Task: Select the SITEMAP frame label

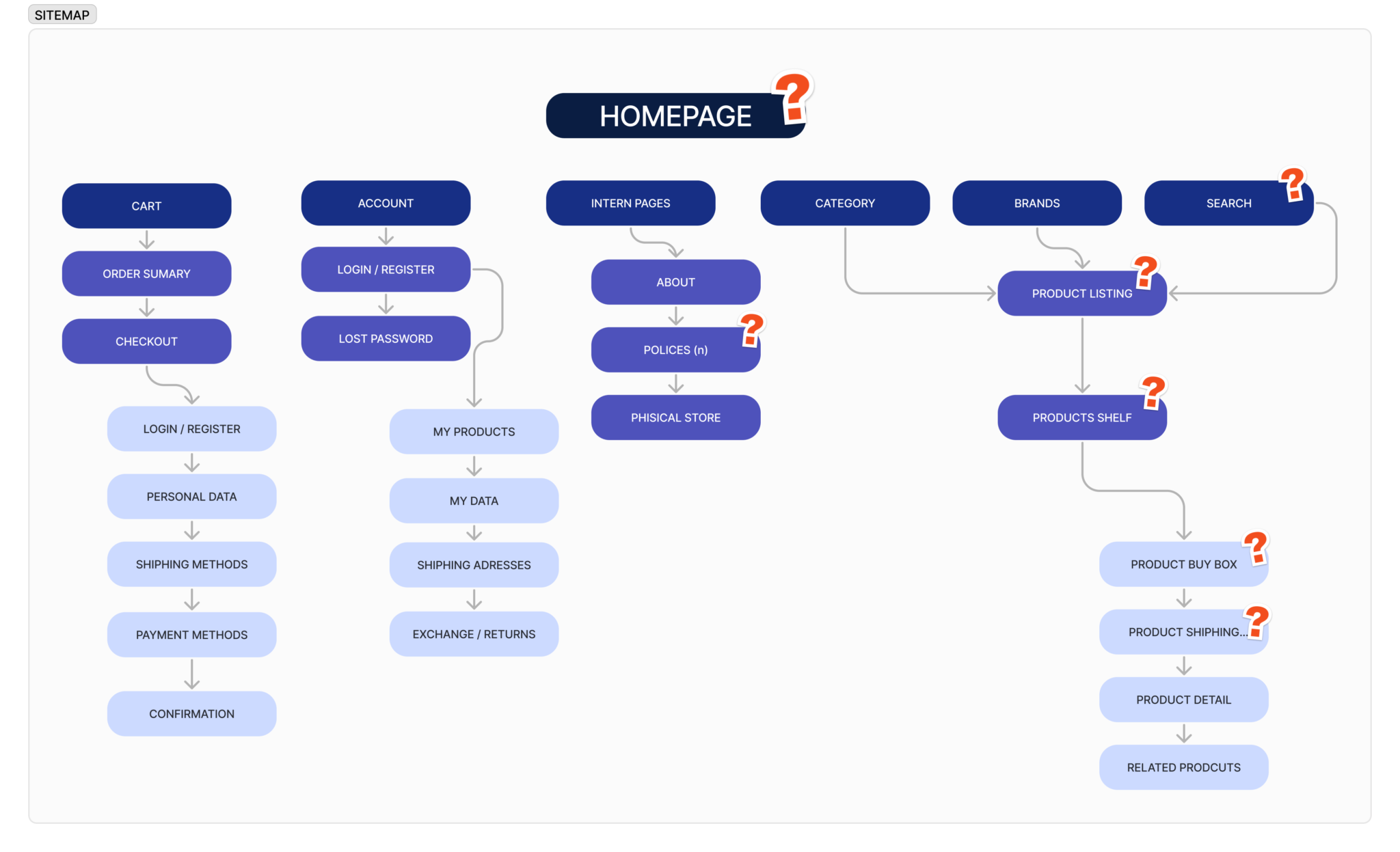Action: (62, 14)
